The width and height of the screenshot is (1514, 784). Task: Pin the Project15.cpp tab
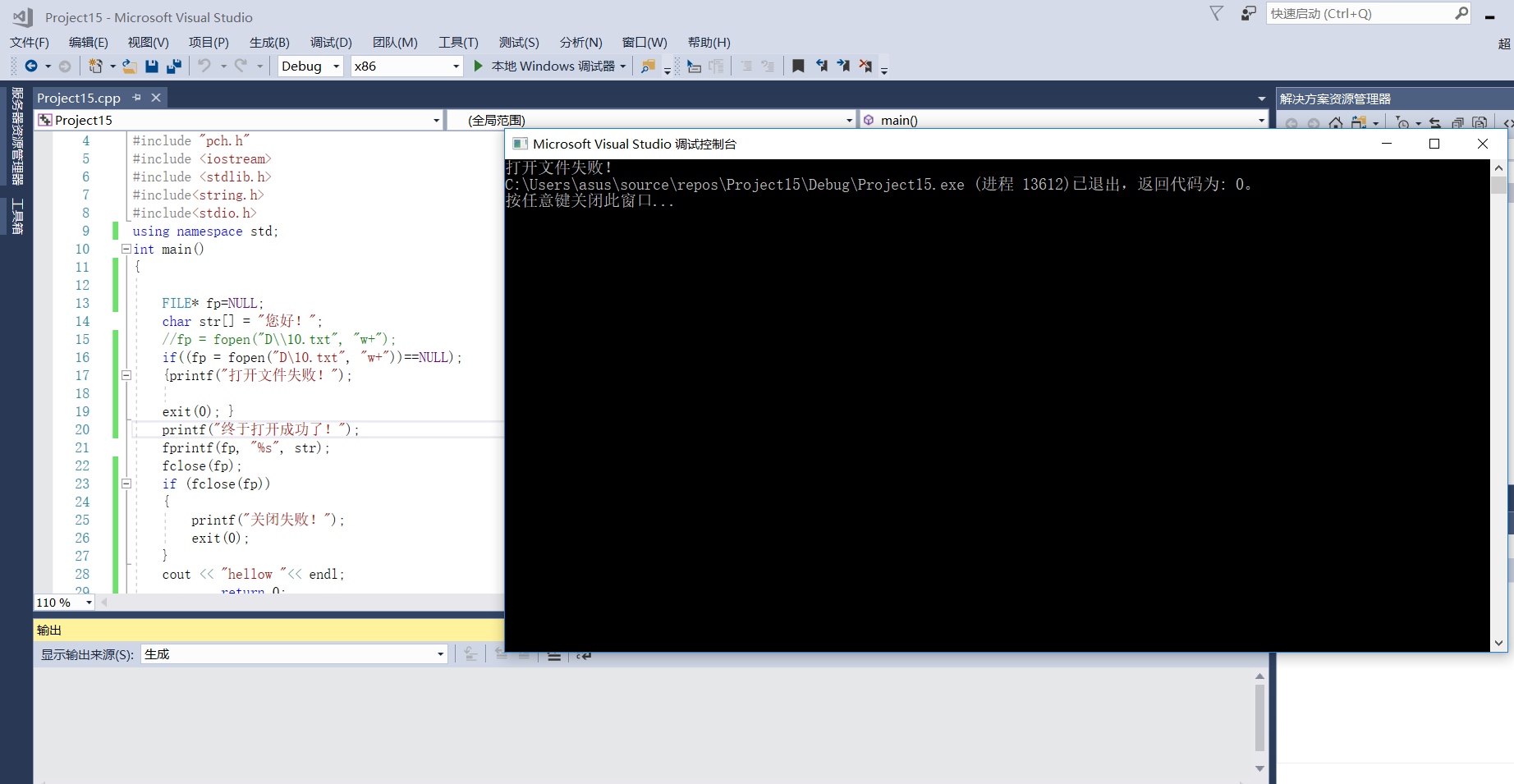coord(136,98)
